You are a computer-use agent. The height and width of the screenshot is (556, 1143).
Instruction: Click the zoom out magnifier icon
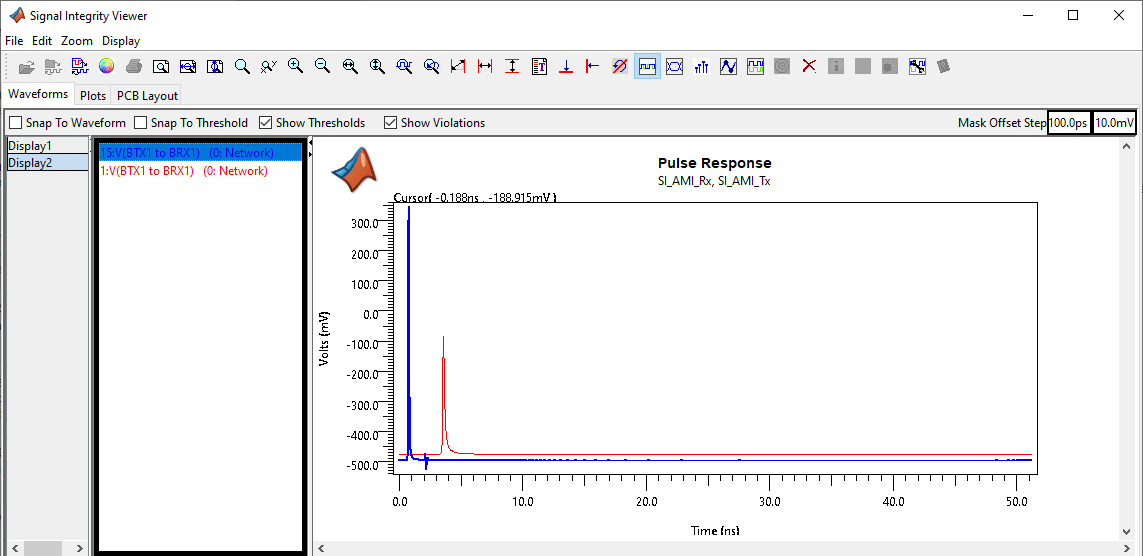pos(322,66)
